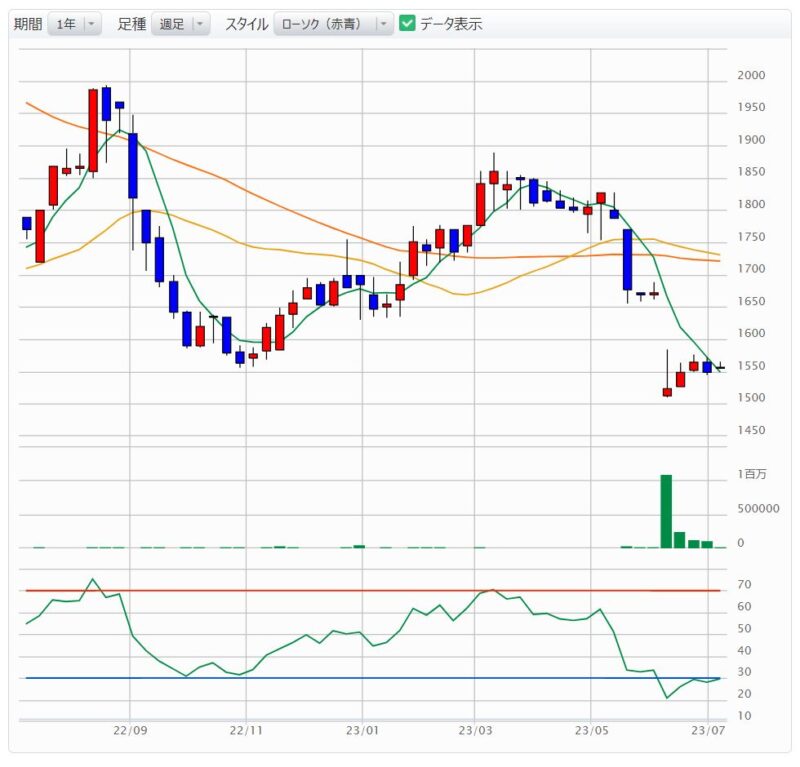Click the 1800 price axis label
This screenshot has width=800, height=767.
tap(751, 204)
